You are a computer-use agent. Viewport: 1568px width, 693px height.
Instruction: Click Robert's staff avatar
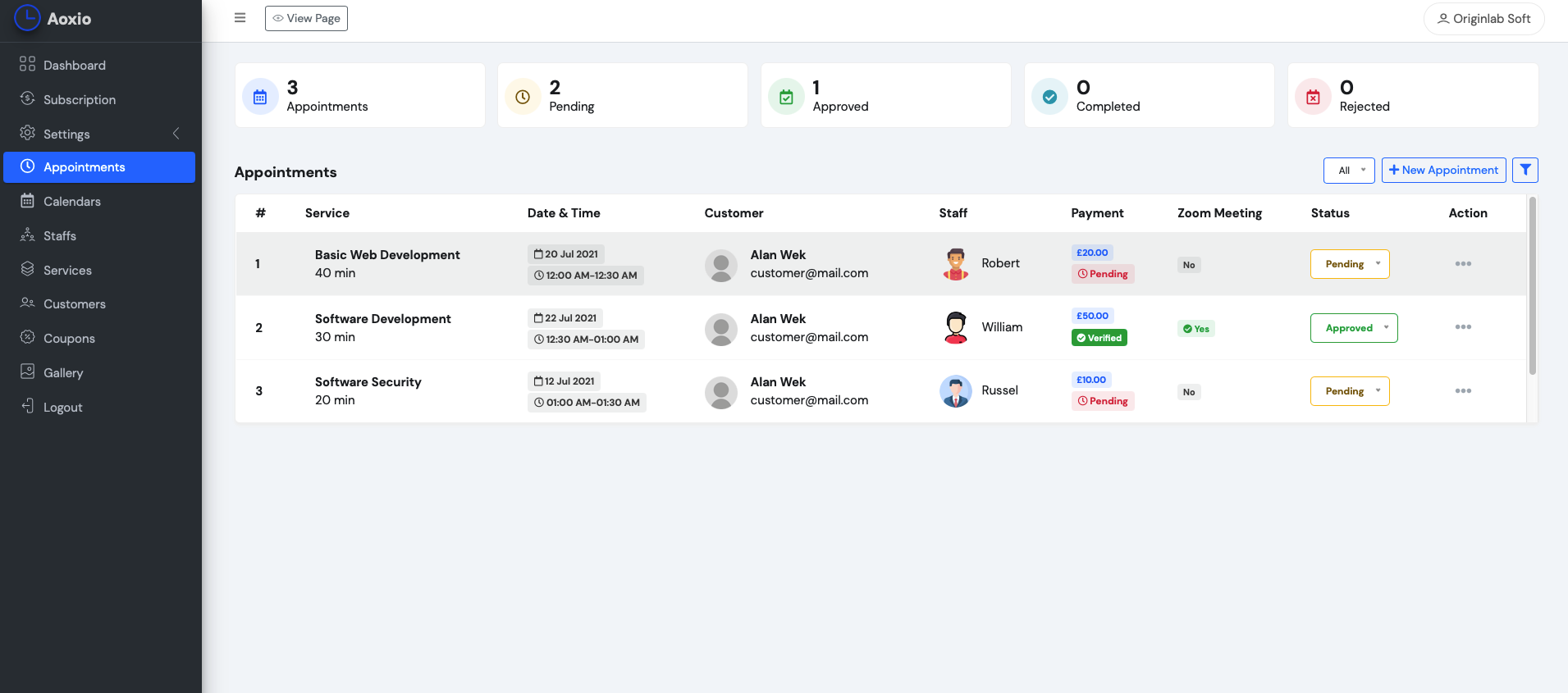tap(955, 264)
